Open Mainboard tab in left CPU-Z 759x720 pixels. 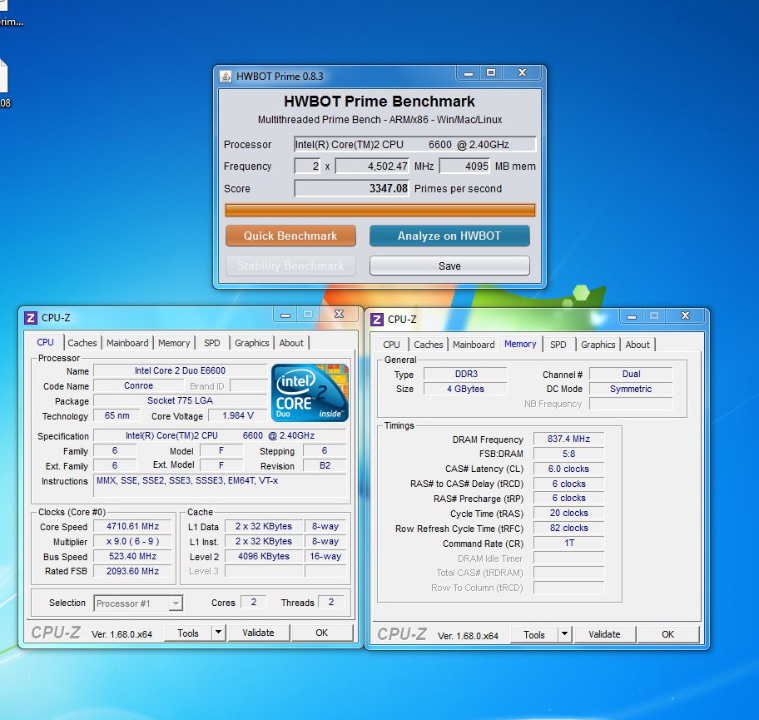127,343
